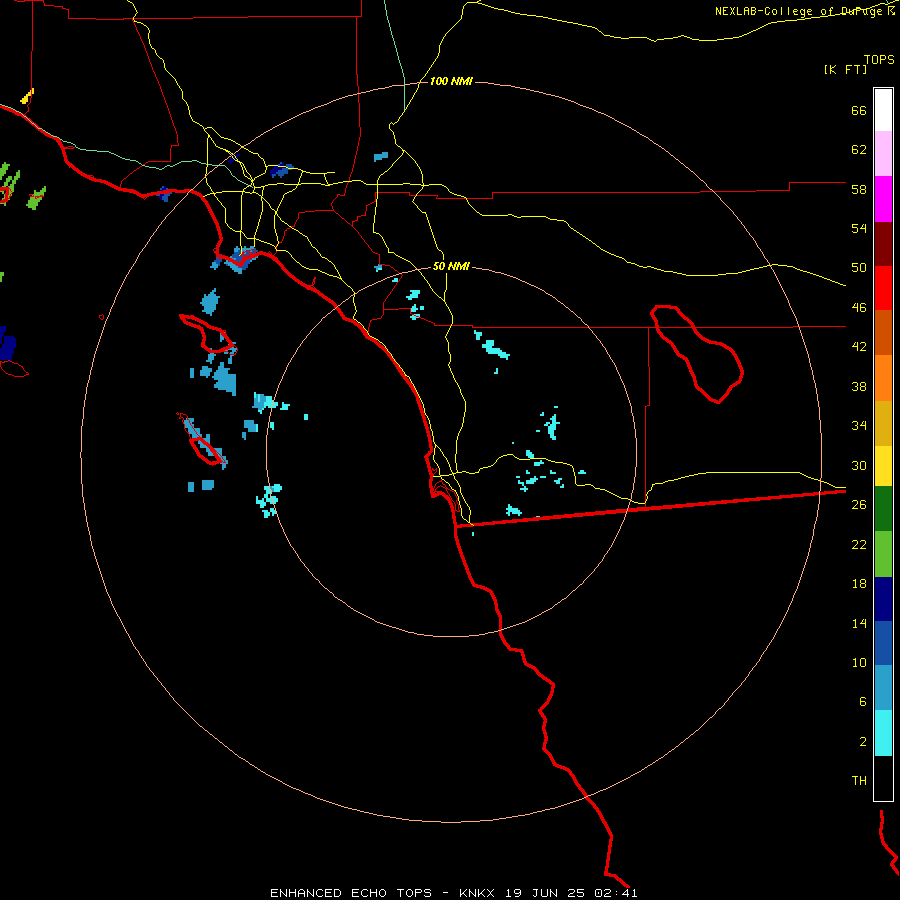
Task: Click legend value 22
Action: [859, 544]
